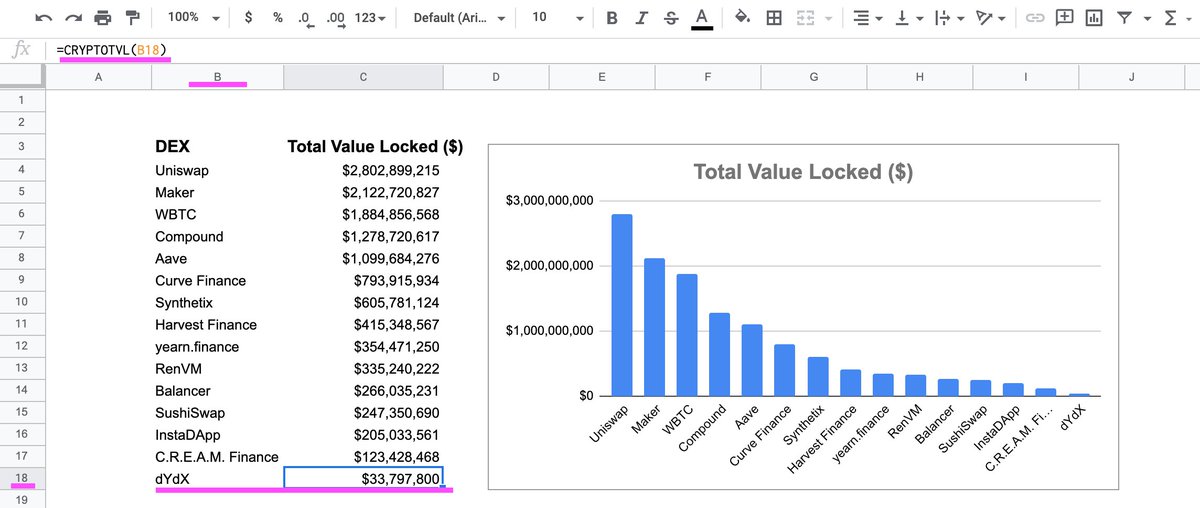Screen dimensions: 1200x508
Task: Select column J header
Action: [1130, 77]
